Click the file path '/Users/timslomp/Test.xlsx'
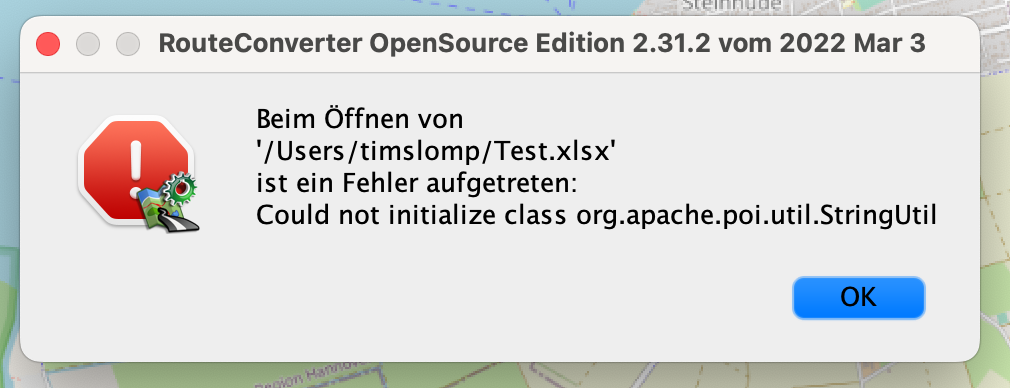 coord(436,152)
